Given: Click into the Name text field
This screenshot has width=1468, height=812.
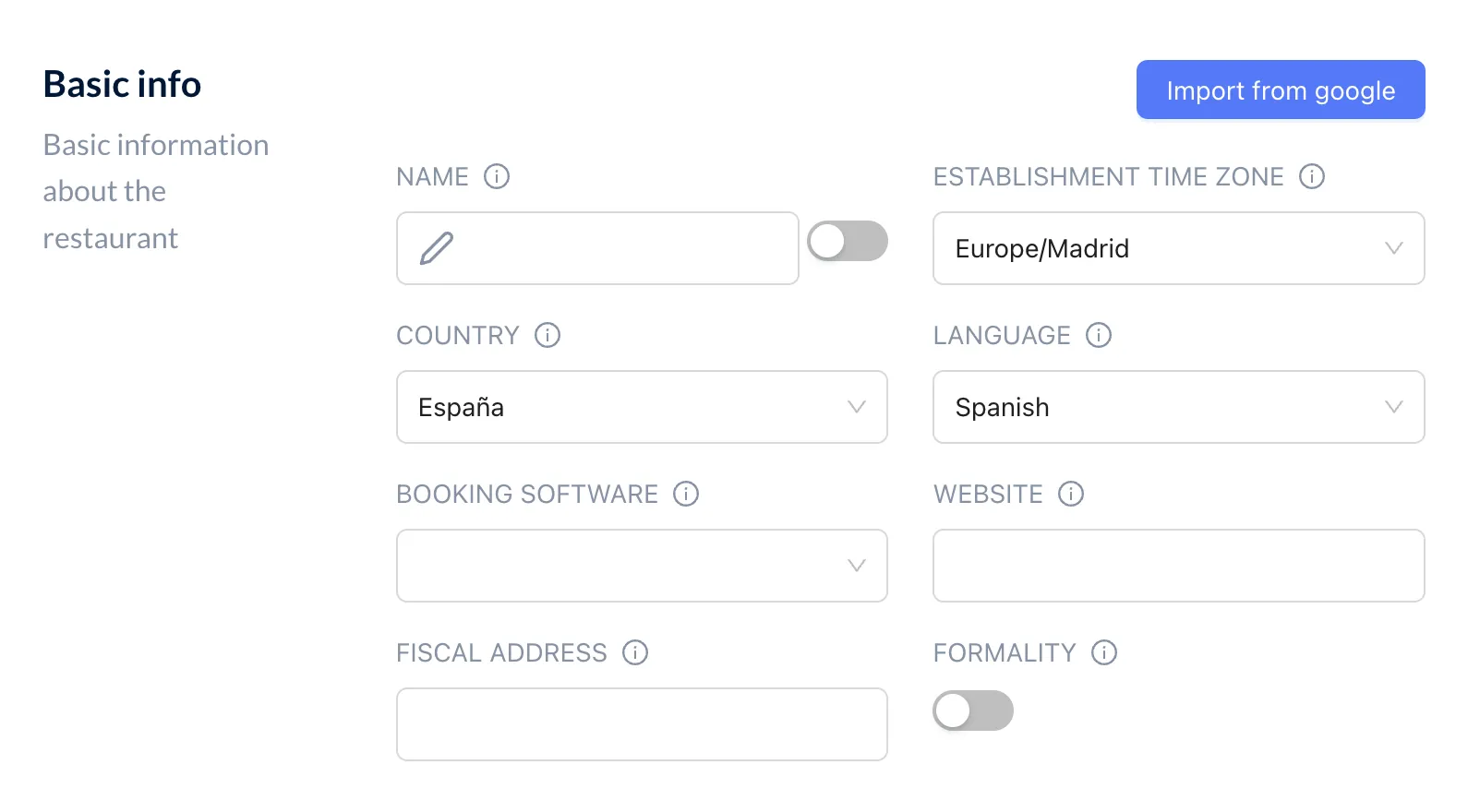Looking at the screenshot, I should pyautogui.click(x=597, y=248).
